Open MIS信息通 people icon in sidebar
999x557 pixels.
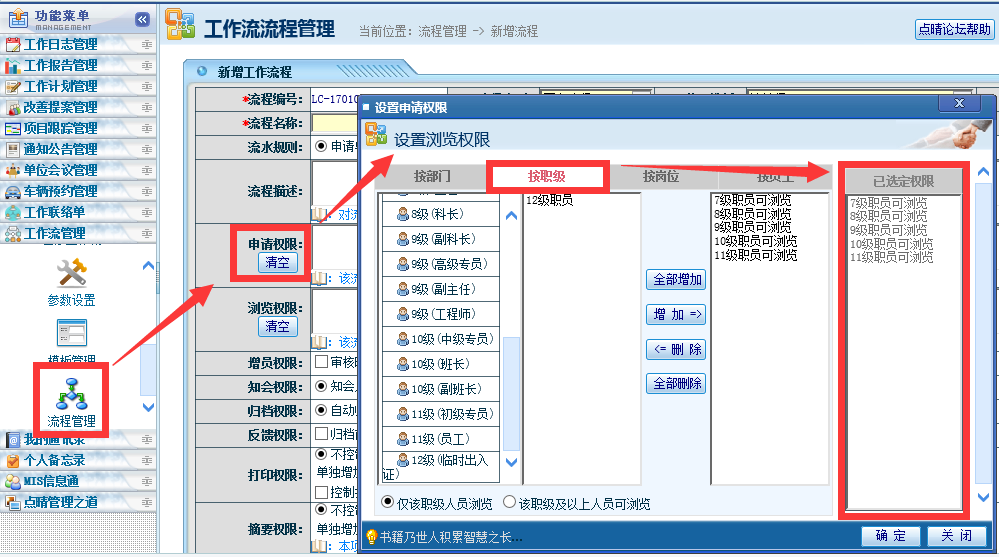tap(13, 481)
